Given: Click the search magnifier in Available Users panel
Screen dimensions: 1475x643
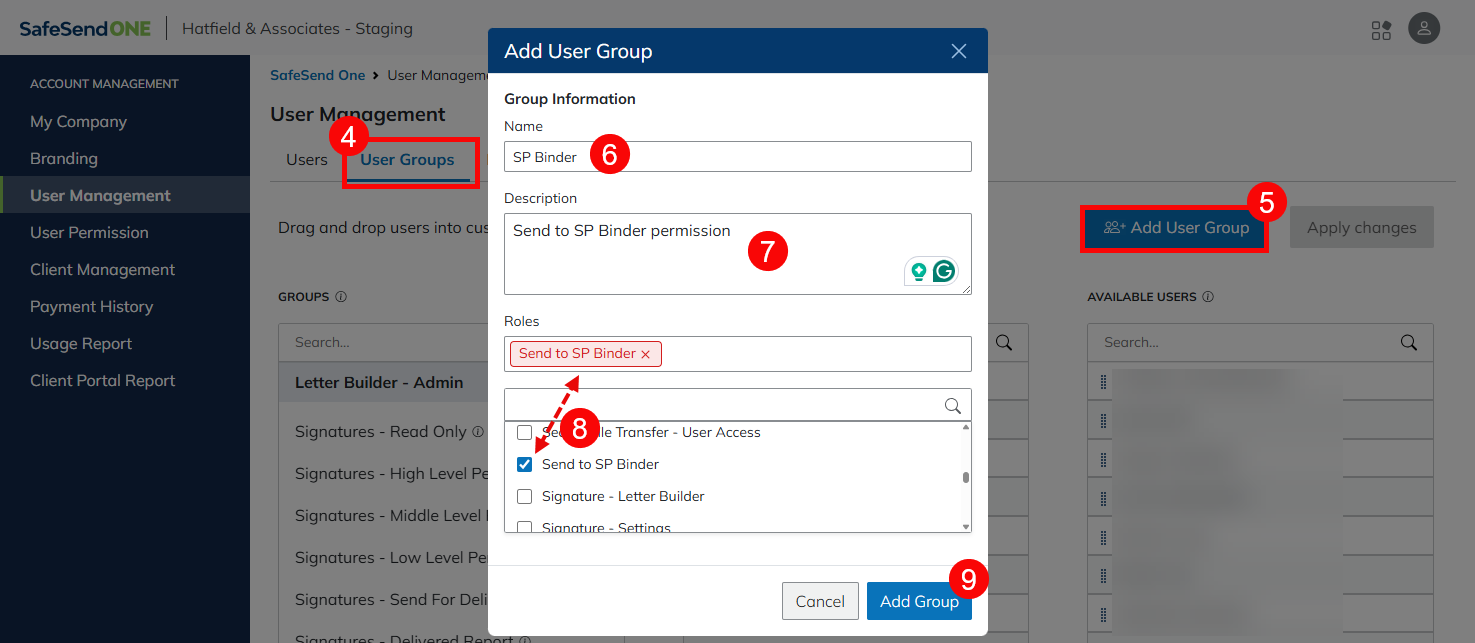Looking at the screenshot, I should pos(1408,342).
